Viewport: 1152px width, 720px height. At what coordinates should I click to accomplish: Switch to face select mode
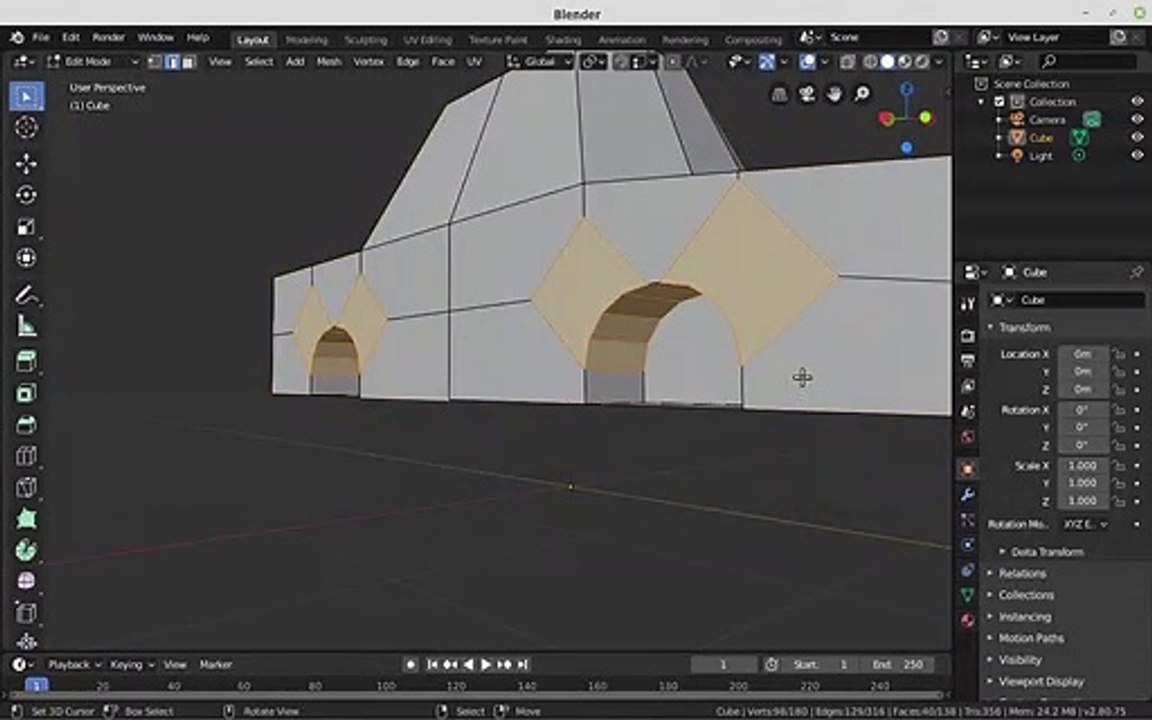(x=189, y=62)
